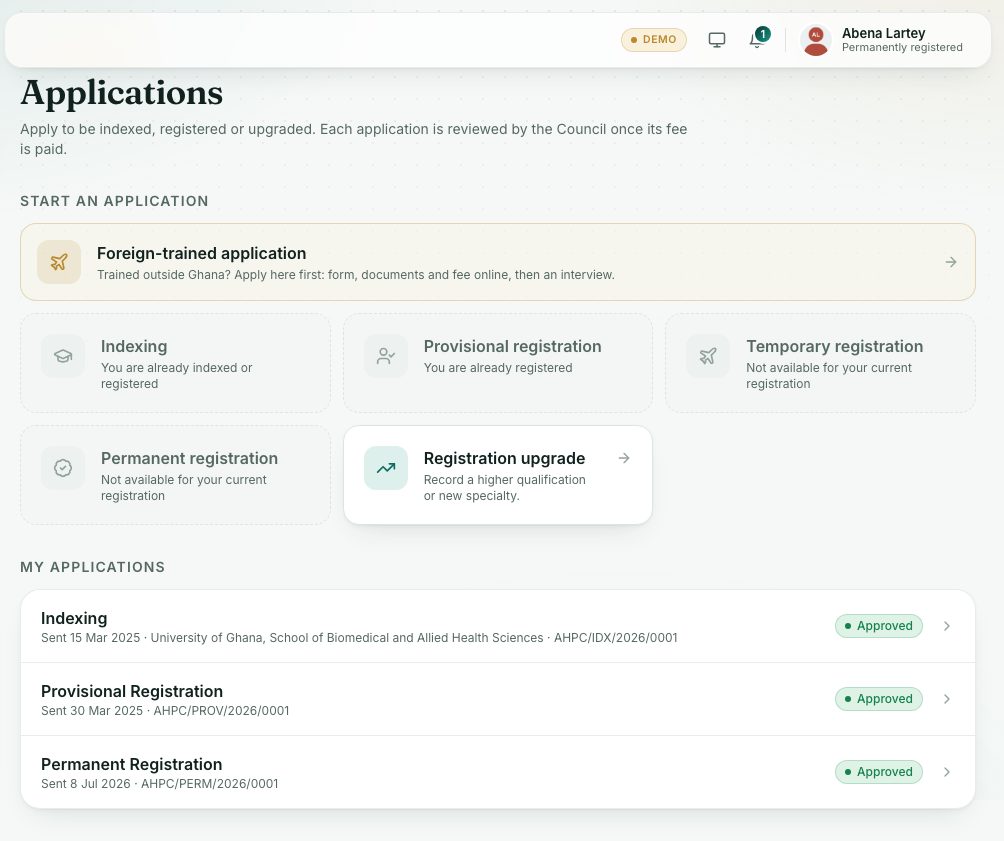This screenshot has width=1004, height=841.
Task: Click 'Sent 30 Mar 2025 · AHPC/PROV/2026/0001' text
Action: tap(165, 711)
